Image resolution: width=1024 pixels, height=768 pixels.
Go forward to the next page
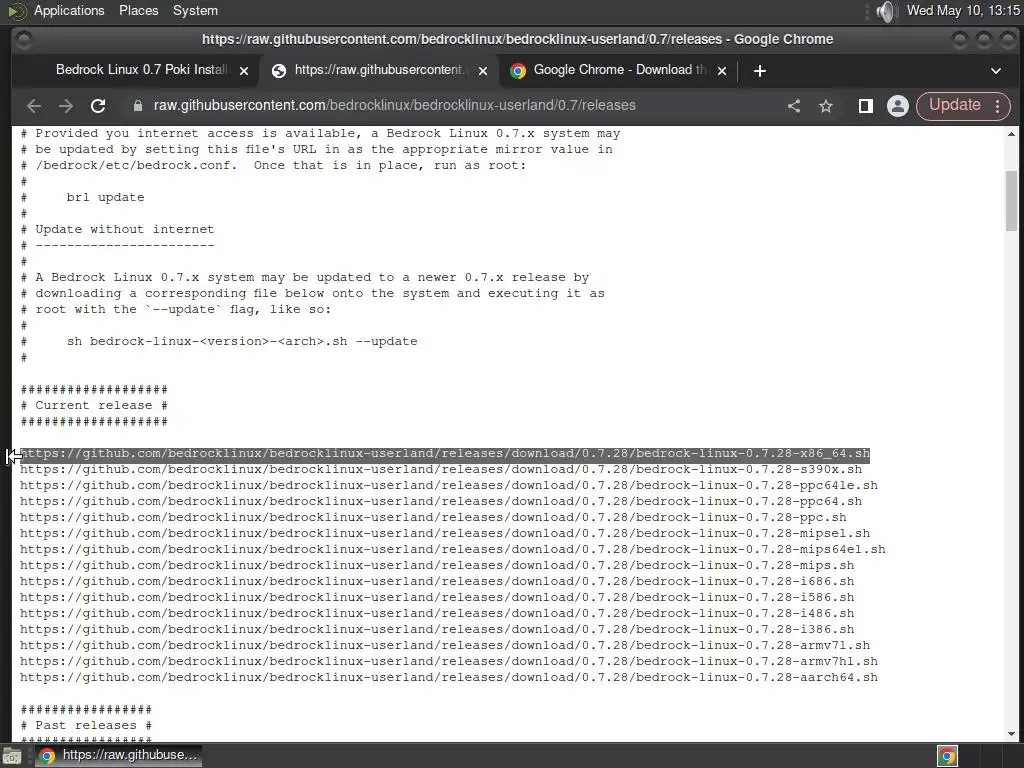65,106
